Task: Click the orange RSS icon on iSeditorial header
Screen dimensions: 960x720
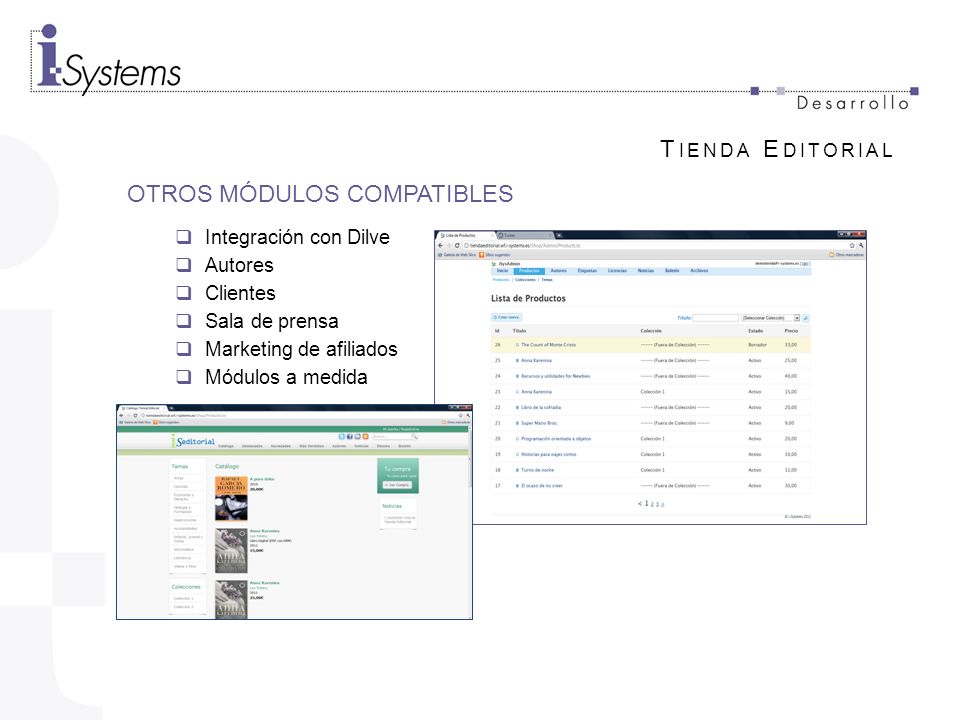Action: 366,437
